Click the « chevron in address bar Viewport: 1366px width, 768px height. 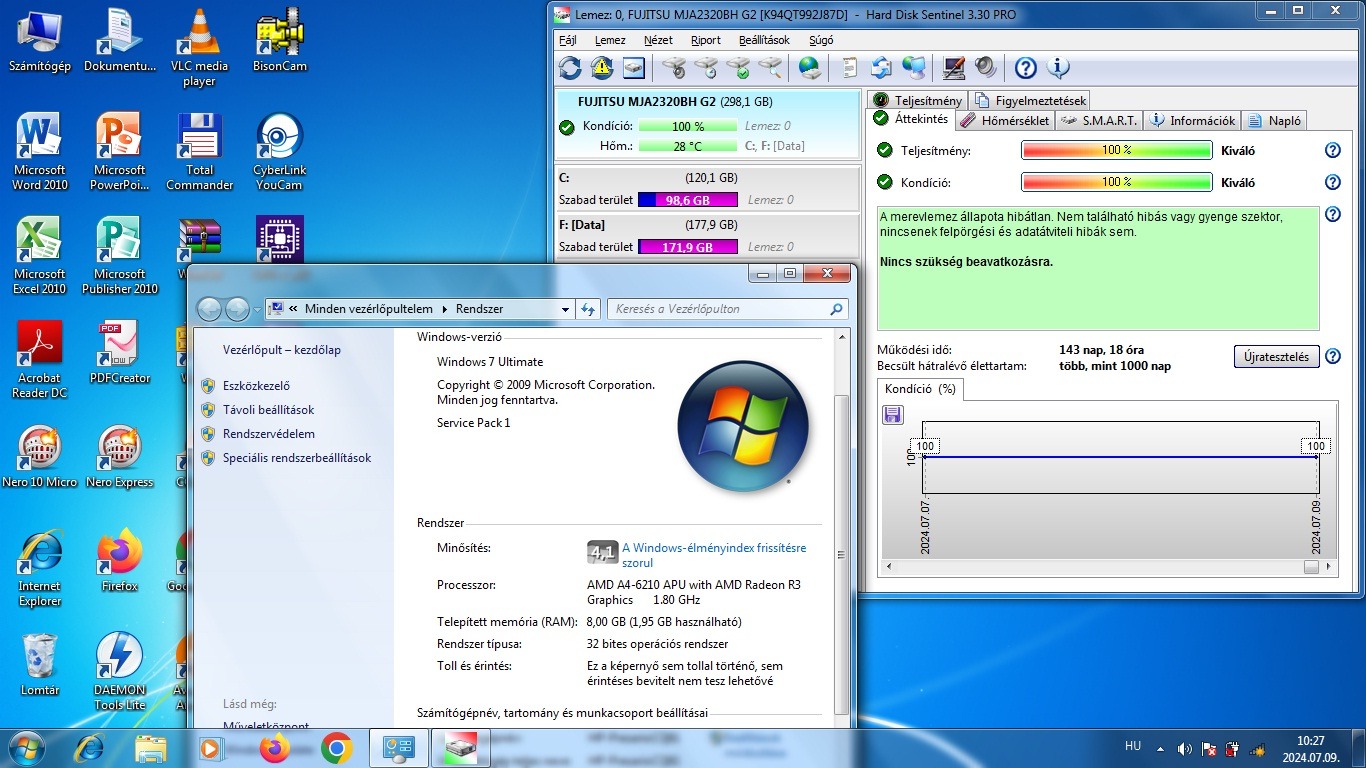pyautogui.click(x=292, y=309)
